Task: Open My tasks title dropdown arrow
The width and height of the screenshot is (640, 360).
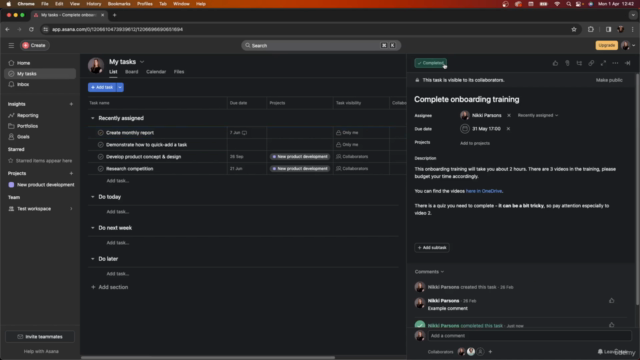Action: (142, 62)
